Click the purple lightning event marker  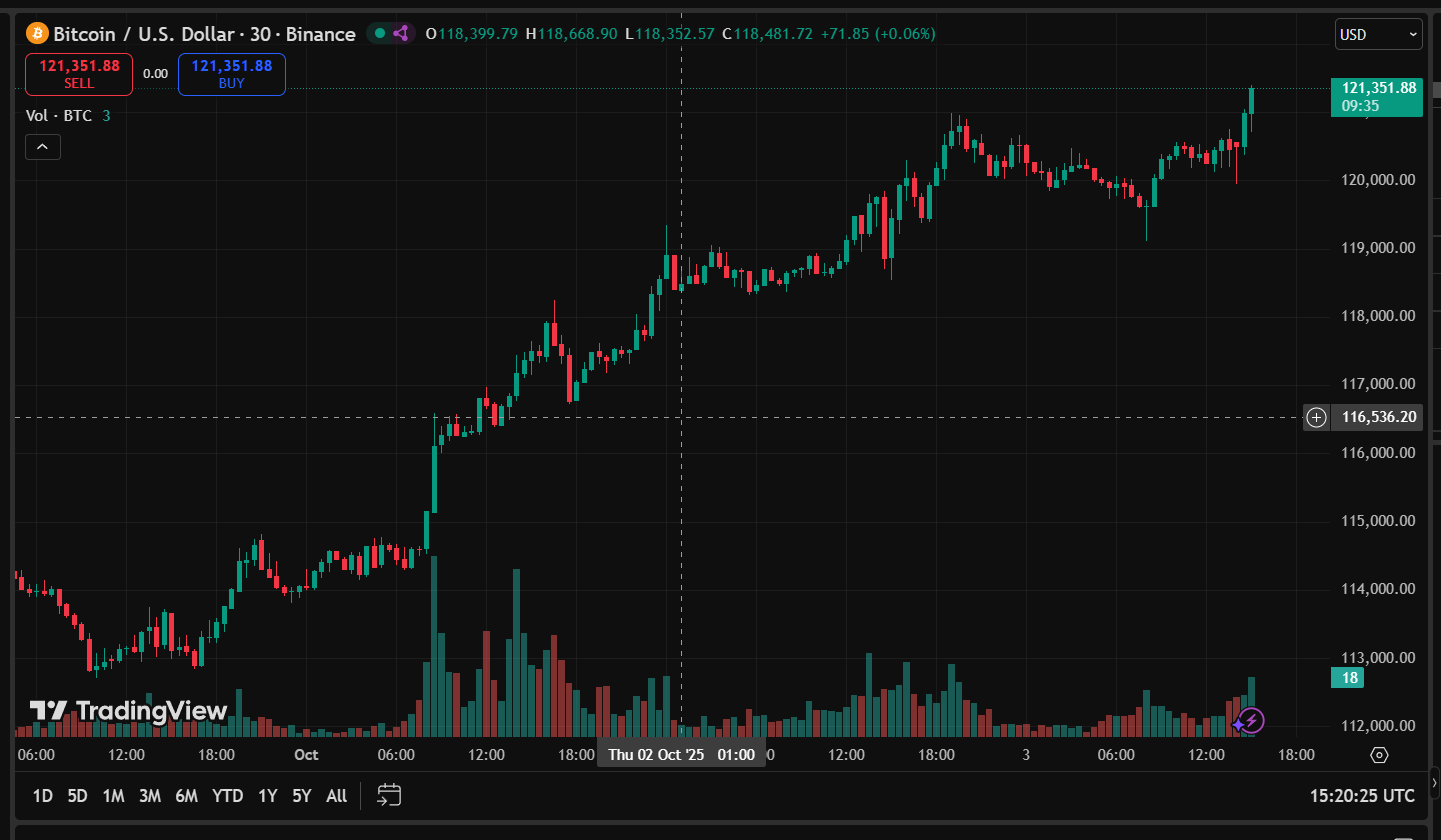click(1250, 720)
